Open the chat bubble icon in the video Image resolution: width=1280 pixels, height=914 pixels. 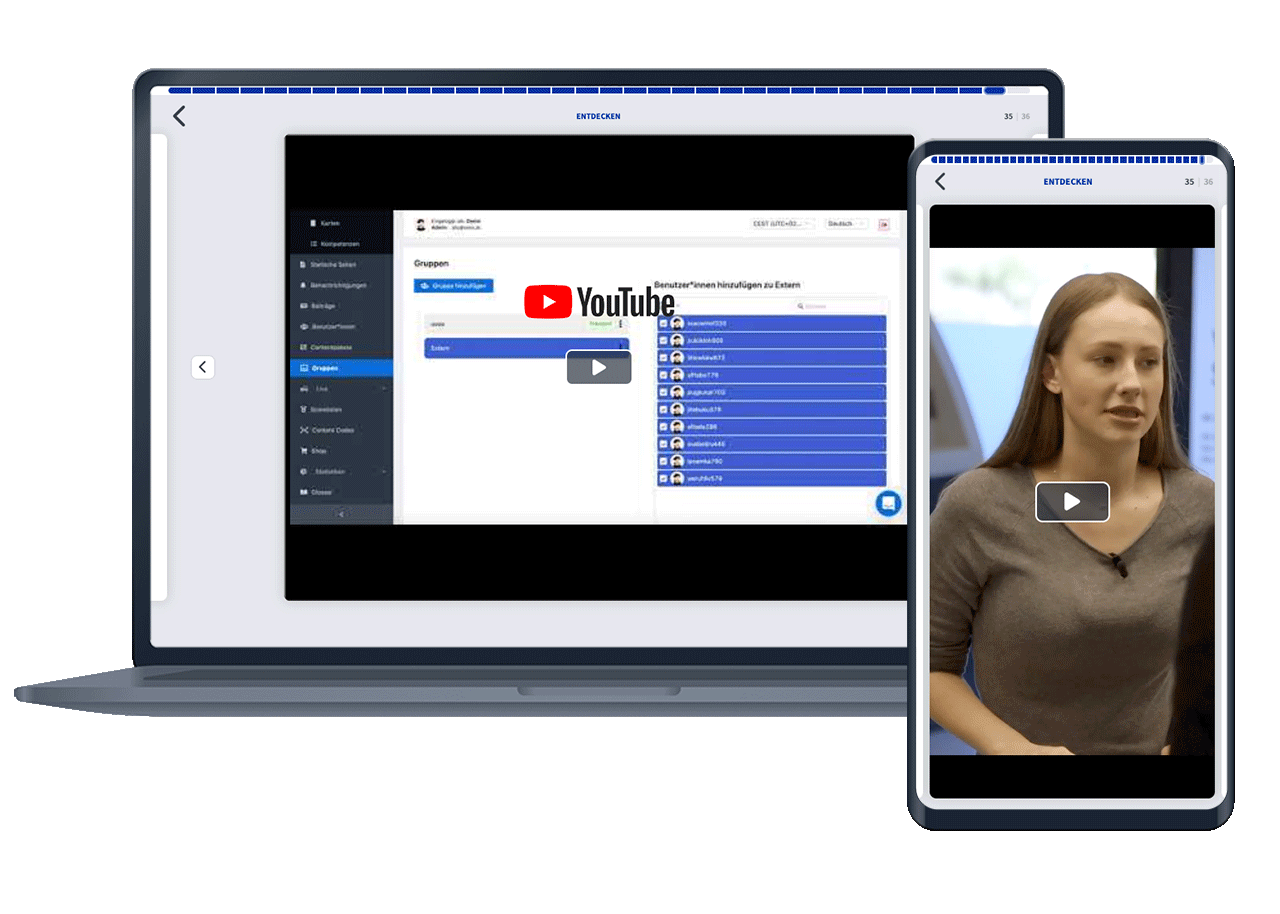[x=888, y=503]
